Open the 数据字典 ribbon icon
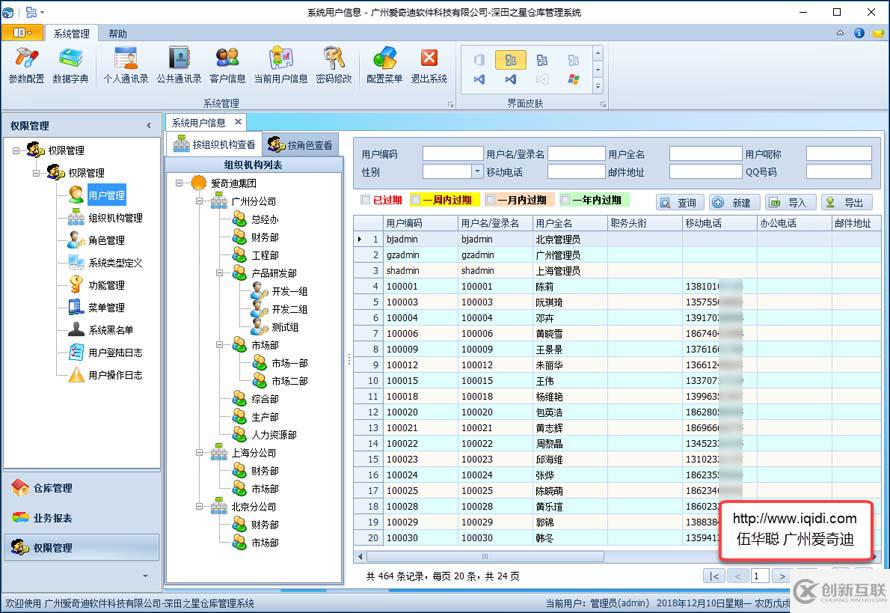Screen dimensions: 890x613 point(70,66)
